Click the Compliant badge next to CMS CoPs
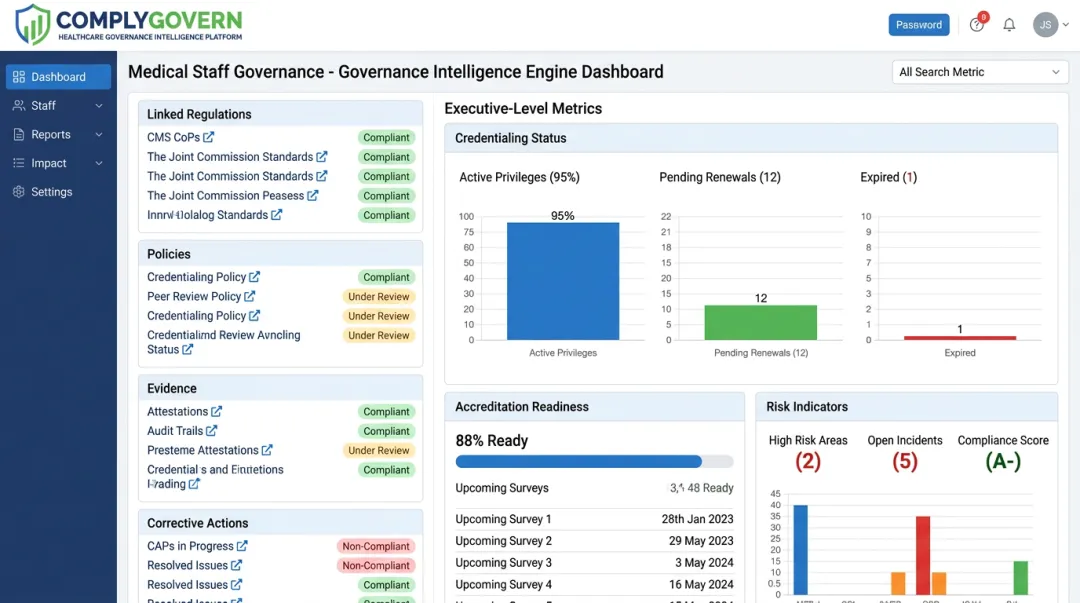 click(386, 137)
